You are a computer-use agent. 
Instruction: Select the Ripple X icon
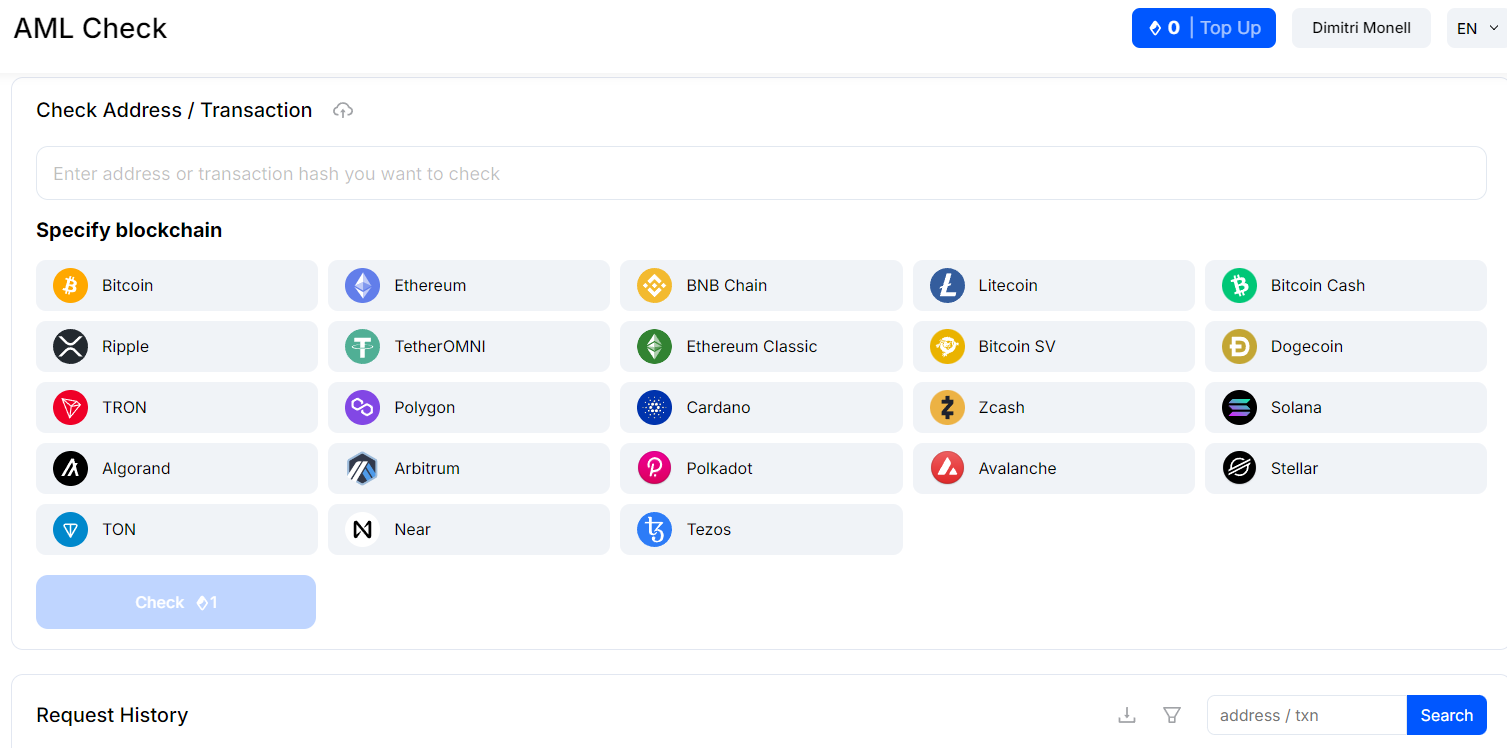pos(70,347)
